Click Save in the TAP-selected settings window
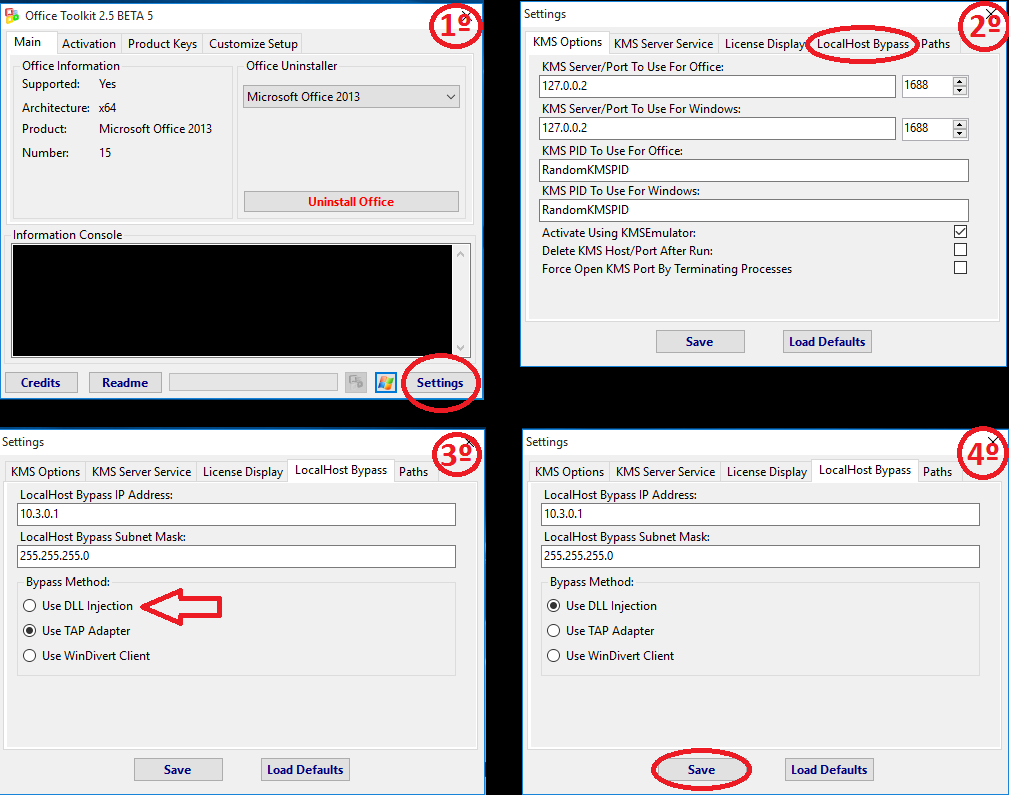The image size is (1009, 795). tap(178, 770)
